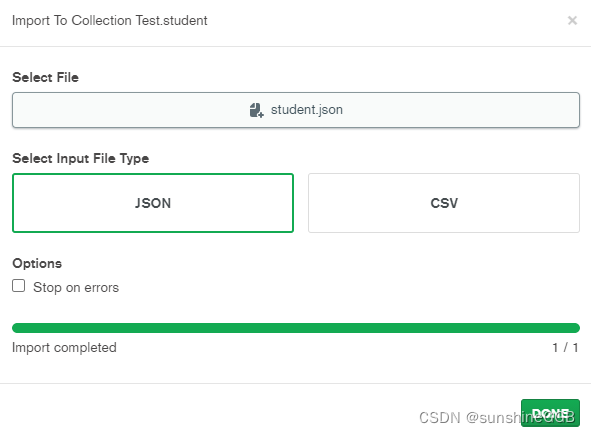Click the student.json file name text
The width and height of the screenshot is (591, 433).
click(307, 110)
